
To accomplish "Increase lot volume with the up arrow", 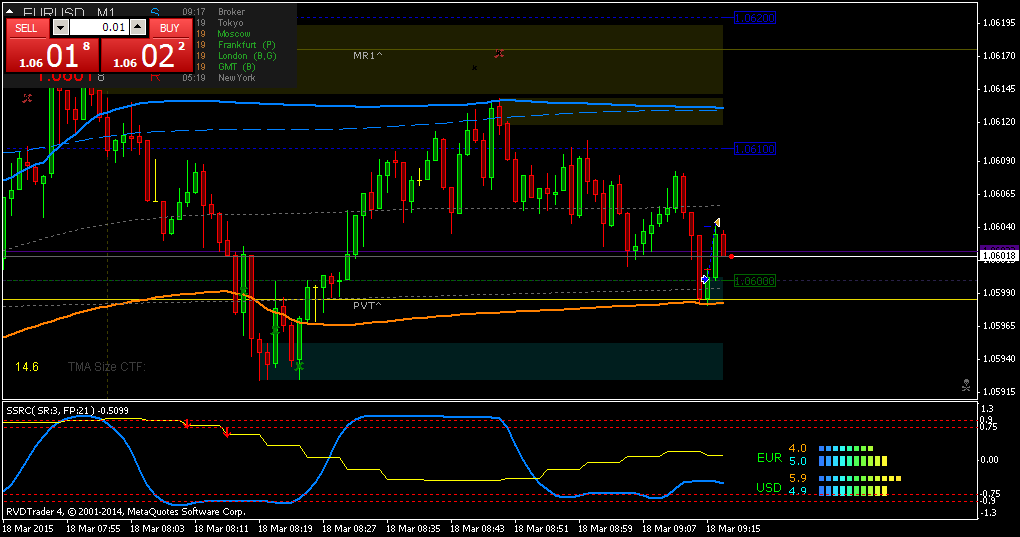I will (x=138, y=27).
